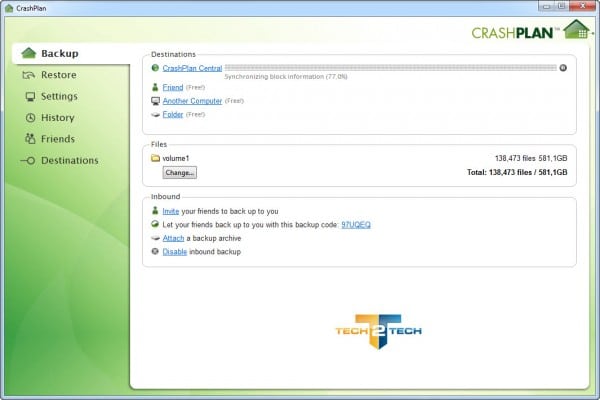
Task: Click Attach a backup archive link
Action: [174, 238]
